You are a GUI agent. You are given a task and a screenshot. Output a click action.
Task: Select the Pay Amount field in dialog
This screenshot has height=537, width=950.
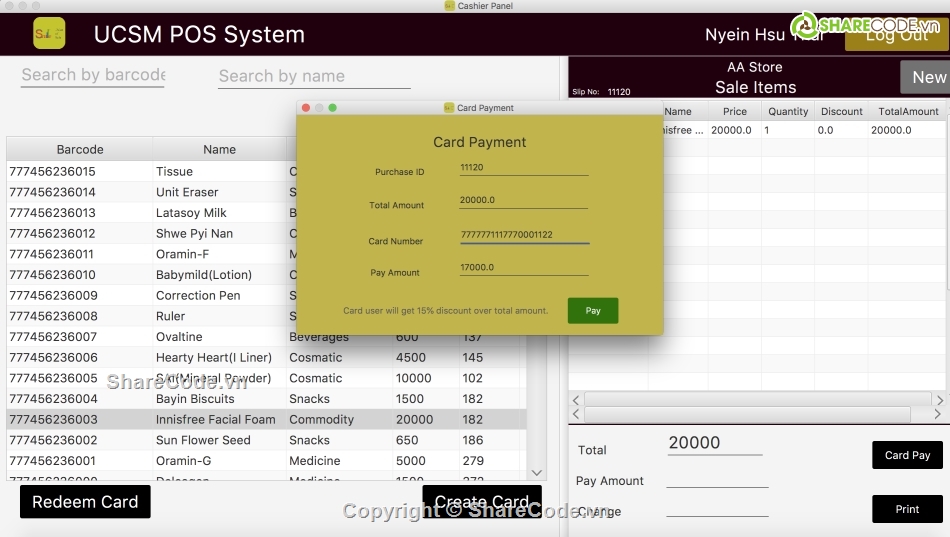click(x=524, y=268)
